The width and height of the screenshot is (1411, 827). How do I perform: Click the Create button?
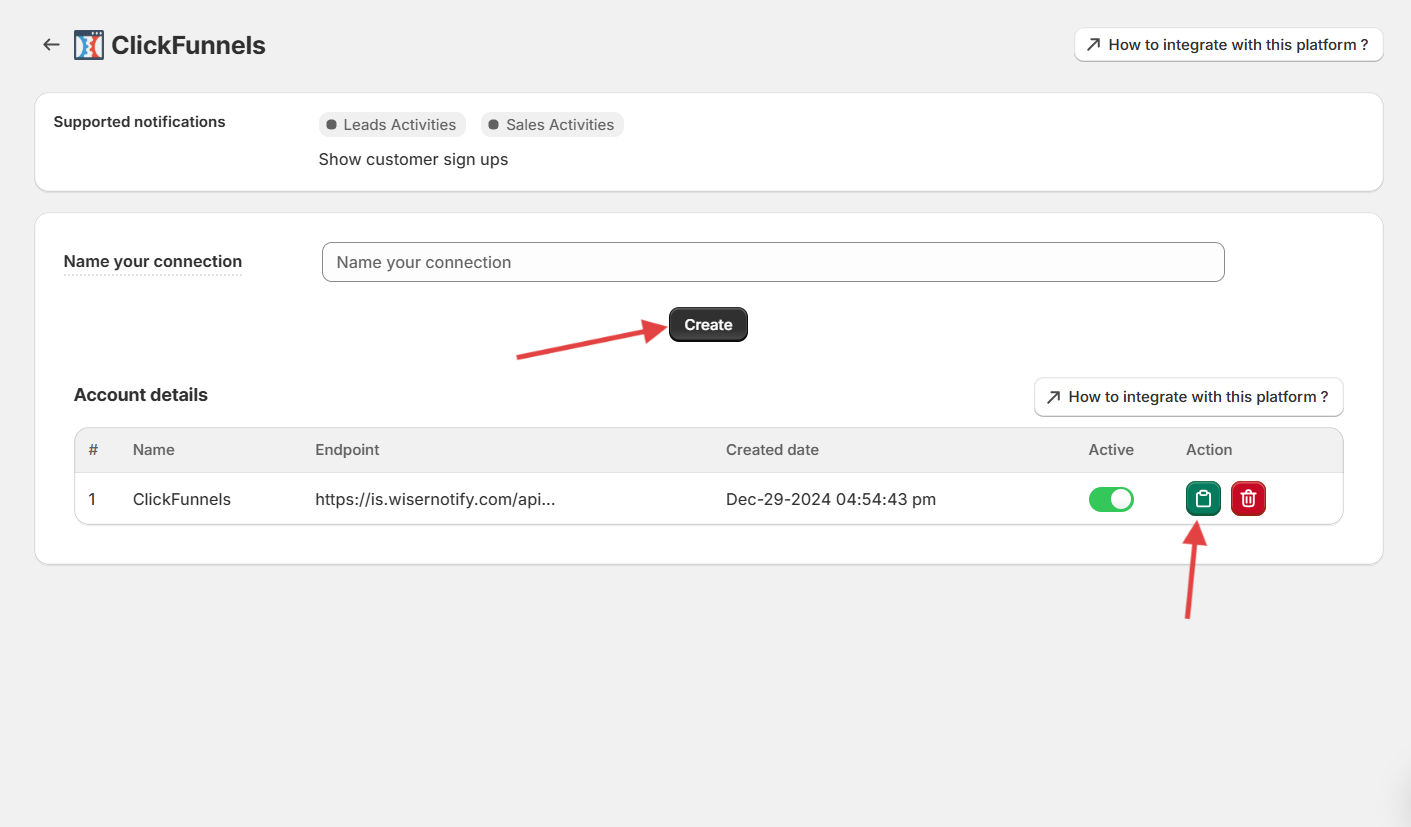click(x=708, y=325)
